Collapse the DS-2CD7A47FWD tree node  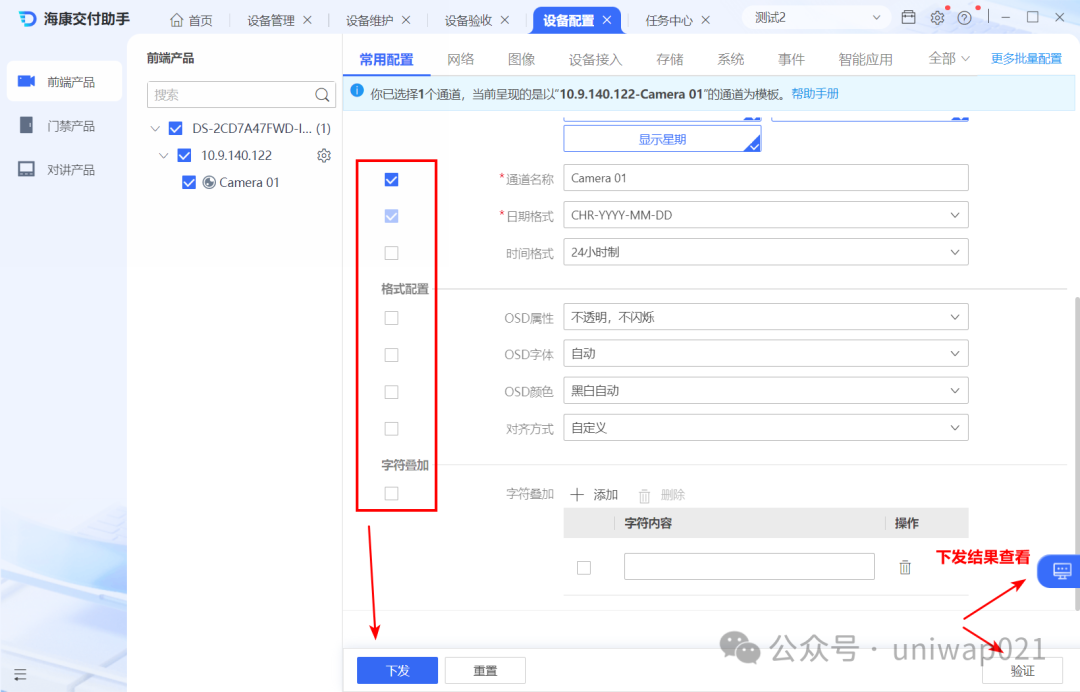pos(155,129)
